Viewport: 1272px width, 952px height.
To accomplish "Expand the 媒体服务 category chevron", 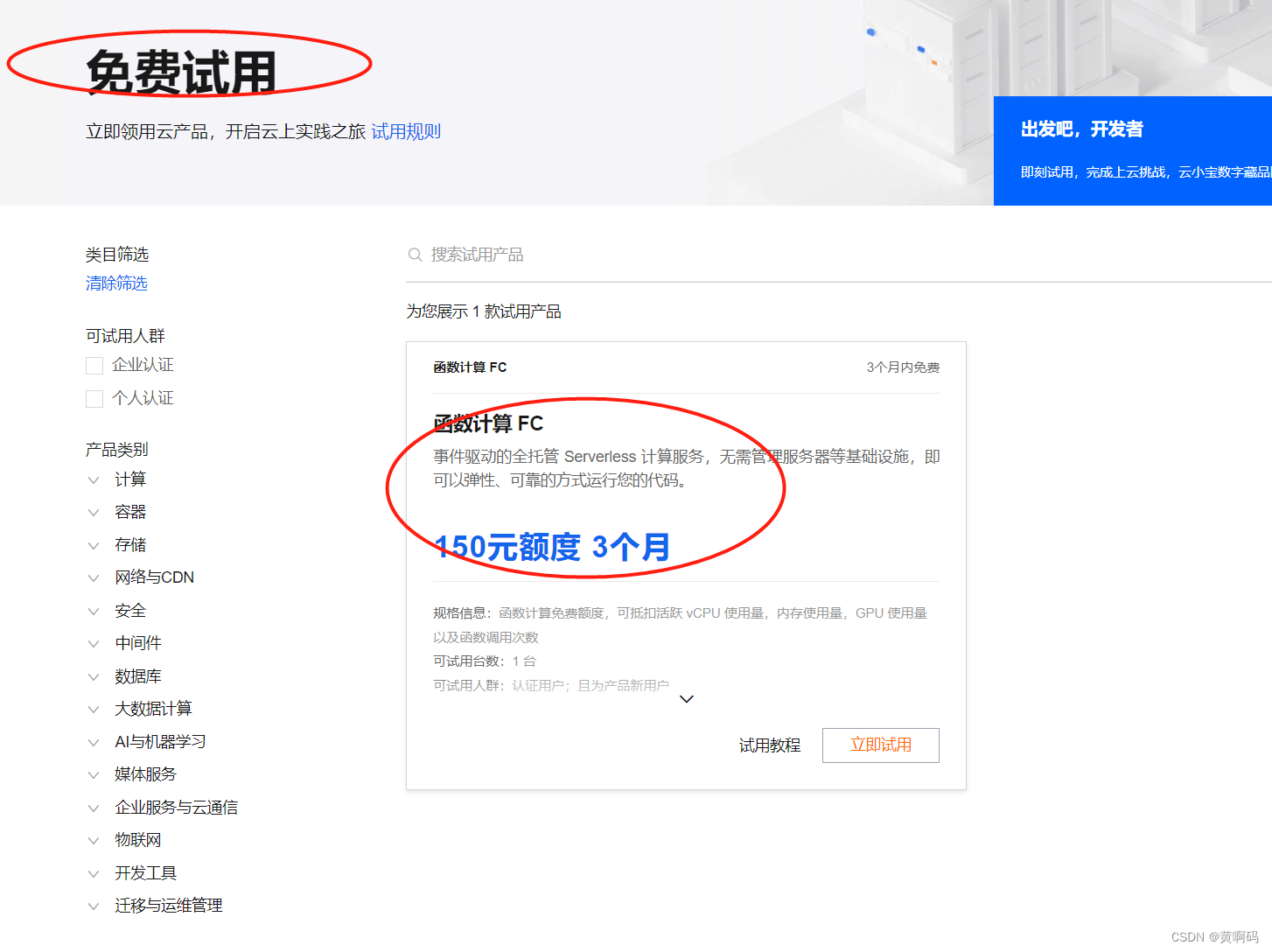I will coord(94,775).
